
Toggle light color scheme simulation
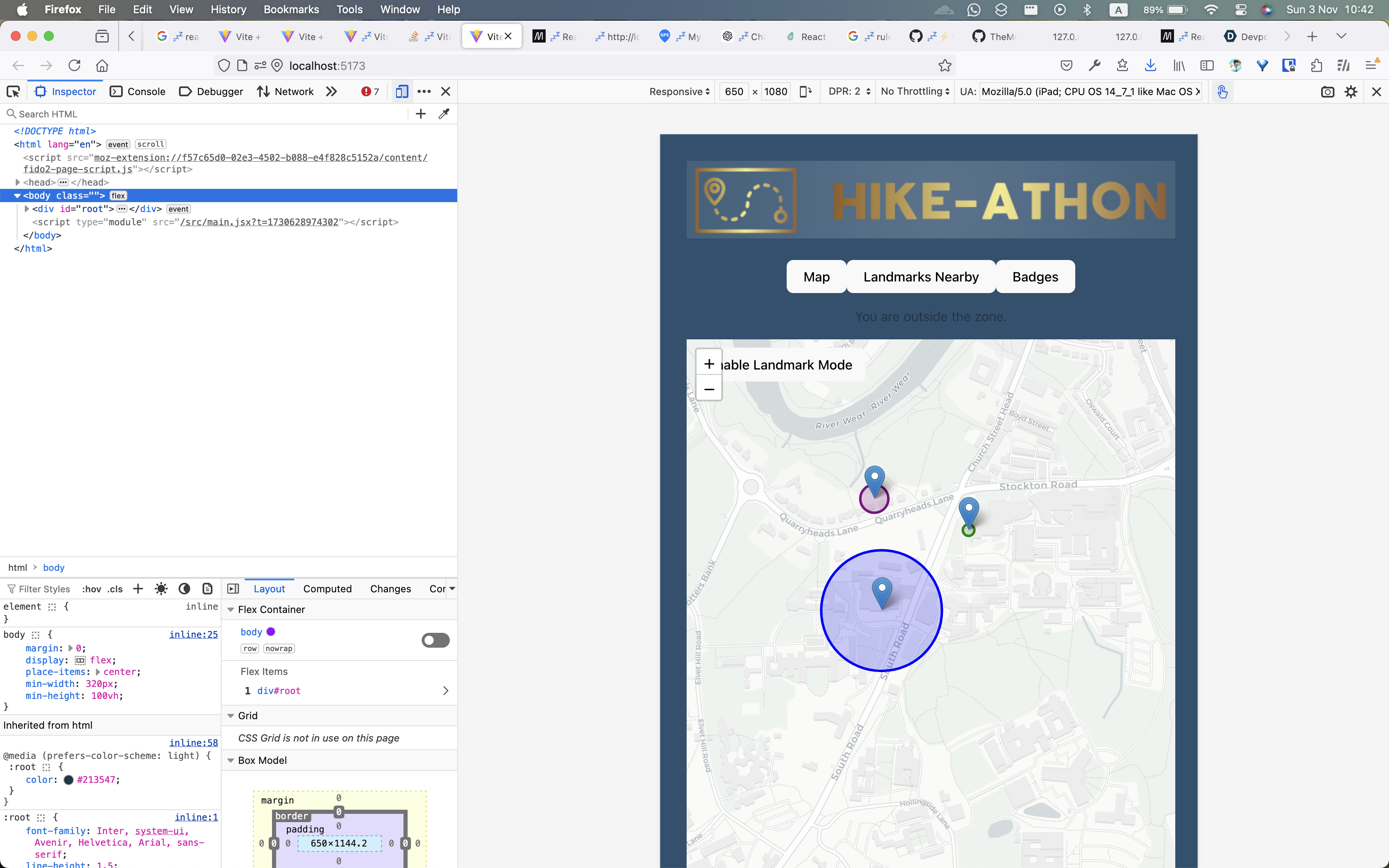click(161, 589)
